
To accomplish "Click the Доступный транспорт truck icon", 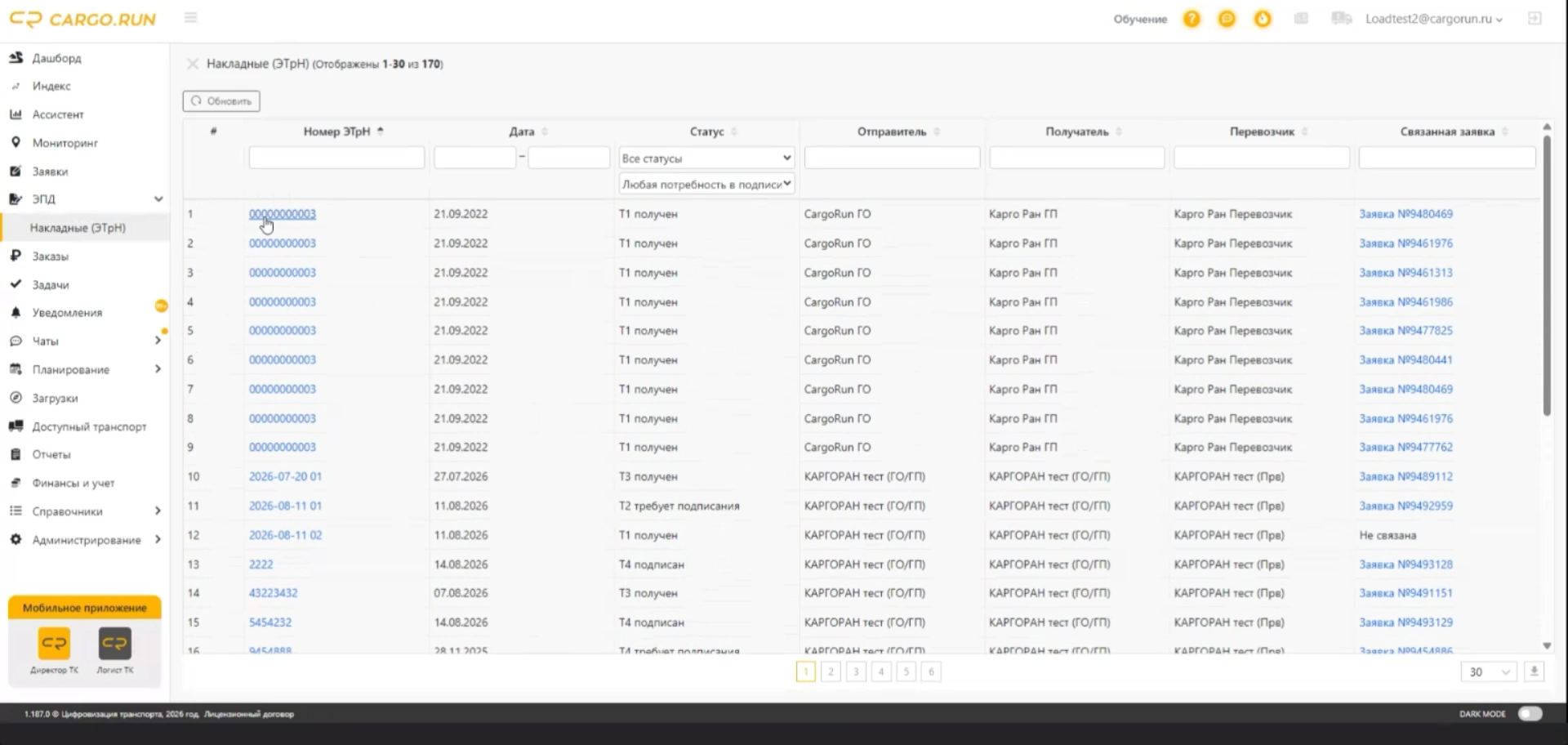I will click(x=16, y=426).
